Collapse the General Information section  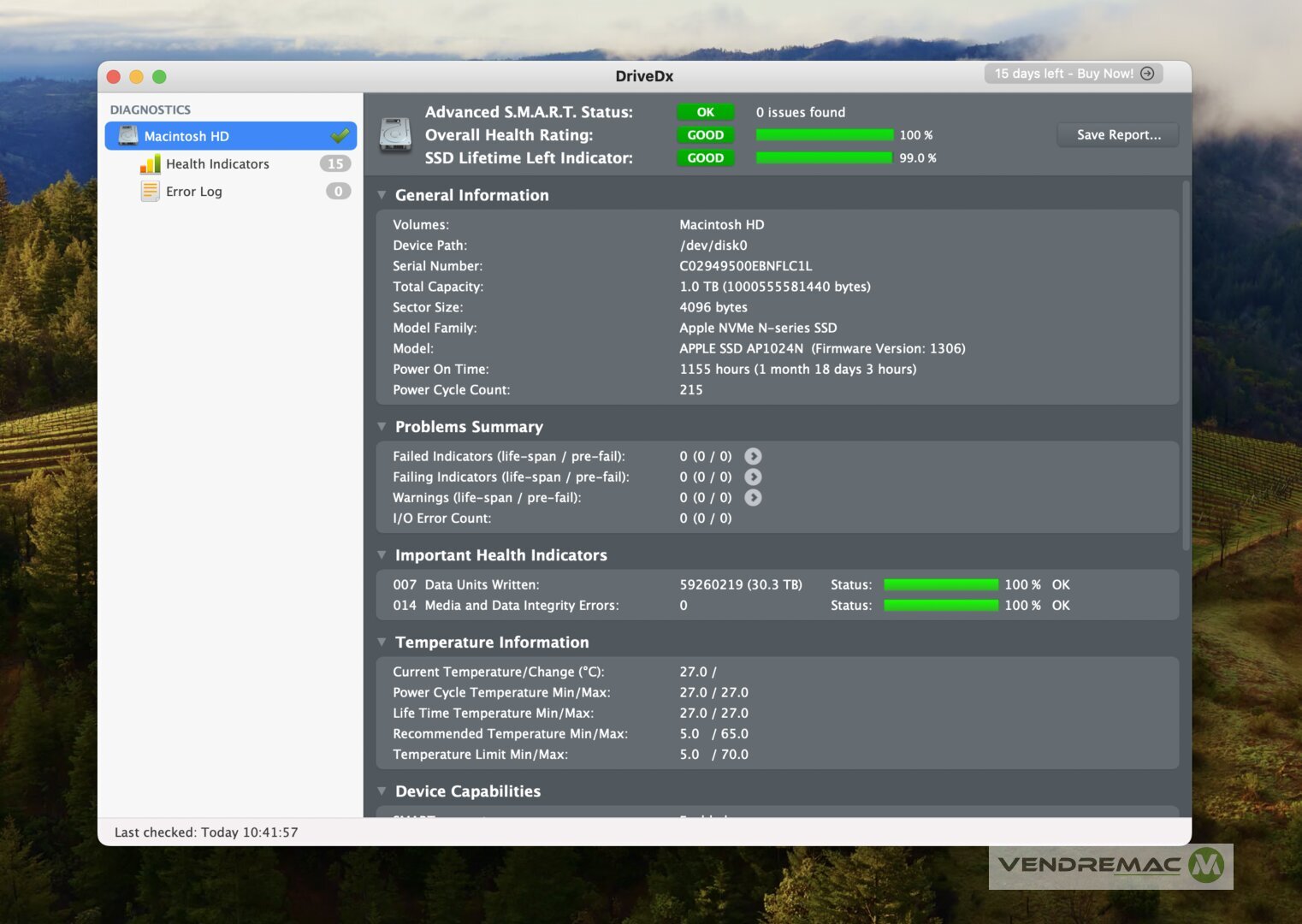(382, 195)
